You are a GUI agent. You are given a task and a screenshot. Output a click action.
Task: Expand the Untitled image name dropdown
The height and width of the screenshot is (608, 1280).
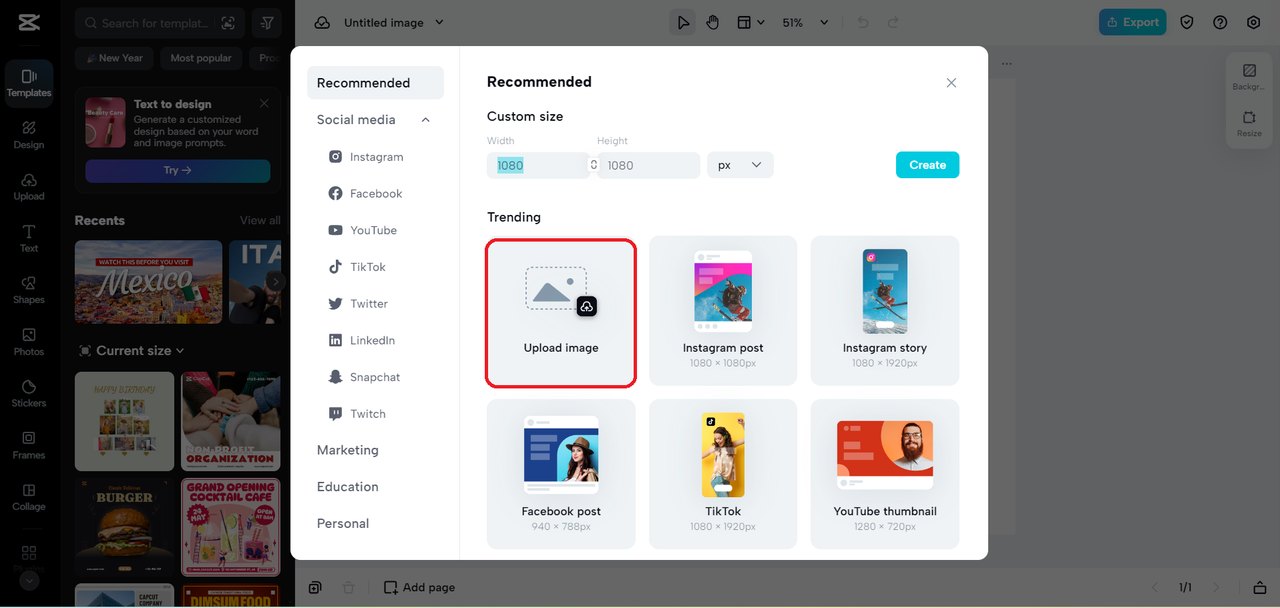click(439, 22)
